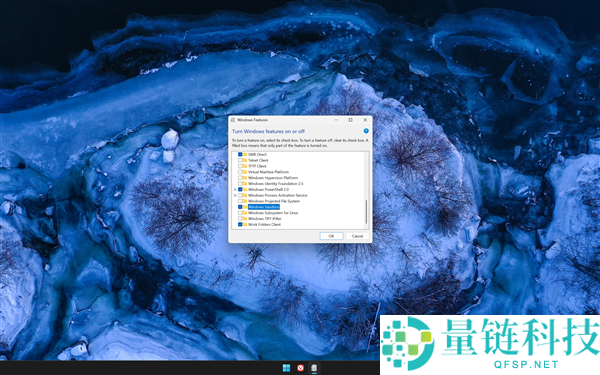The height and width of the screenshot is (375, 600).
Task: Select the 'Telnet Client' label
Action: (x=258, y=160)
